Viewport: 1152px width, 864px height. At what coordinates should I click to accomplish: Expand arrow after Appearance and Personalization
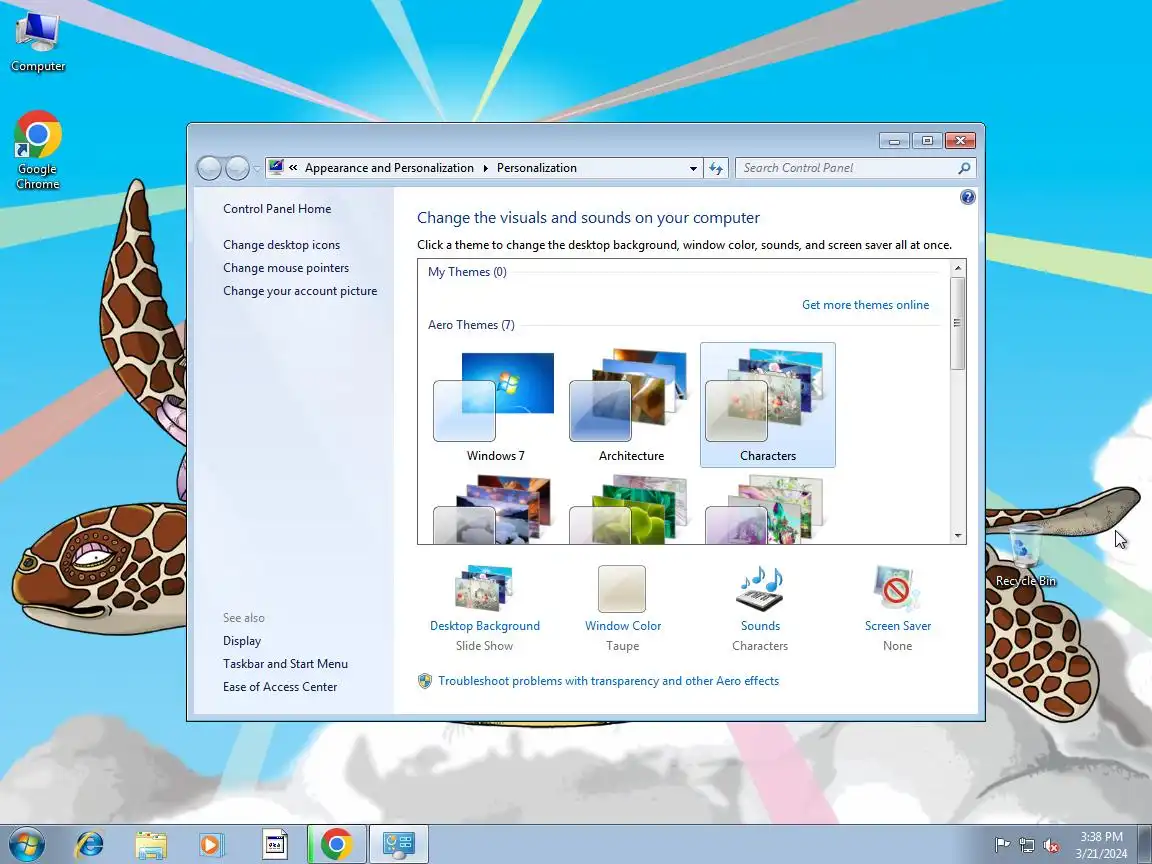[486, 168]
